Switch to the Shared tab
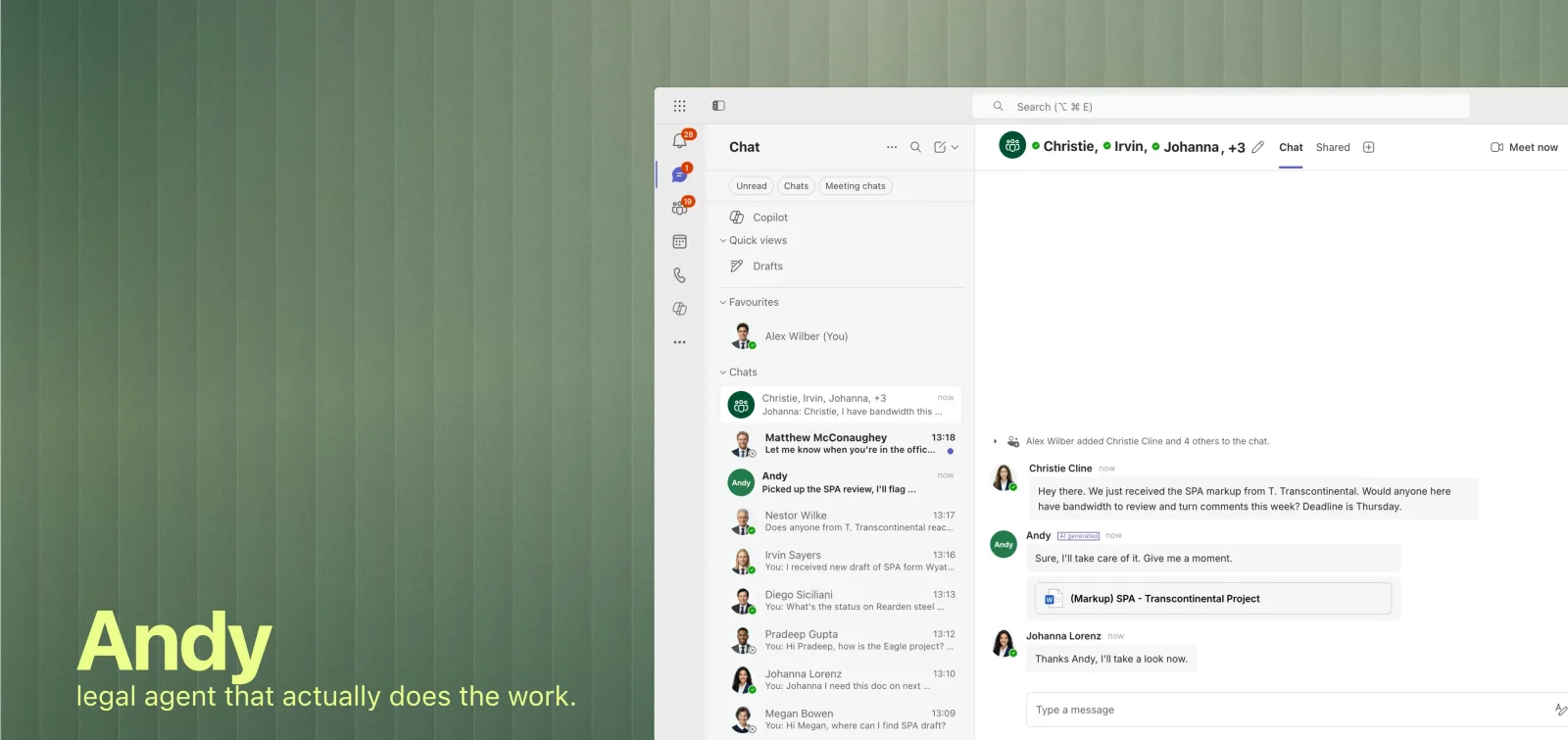Image resolution: width=1568 pixels, height=740 pixels. 1333,147
